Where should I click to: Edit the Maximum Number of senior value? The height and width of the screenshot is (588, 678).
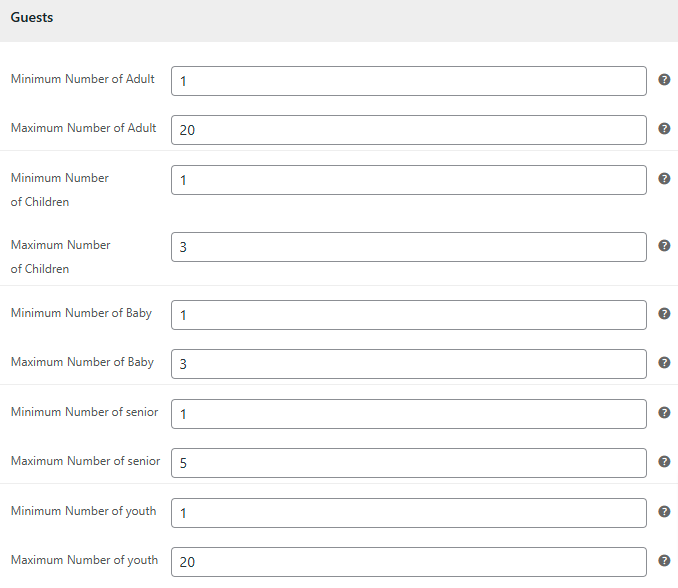[409, 463]
